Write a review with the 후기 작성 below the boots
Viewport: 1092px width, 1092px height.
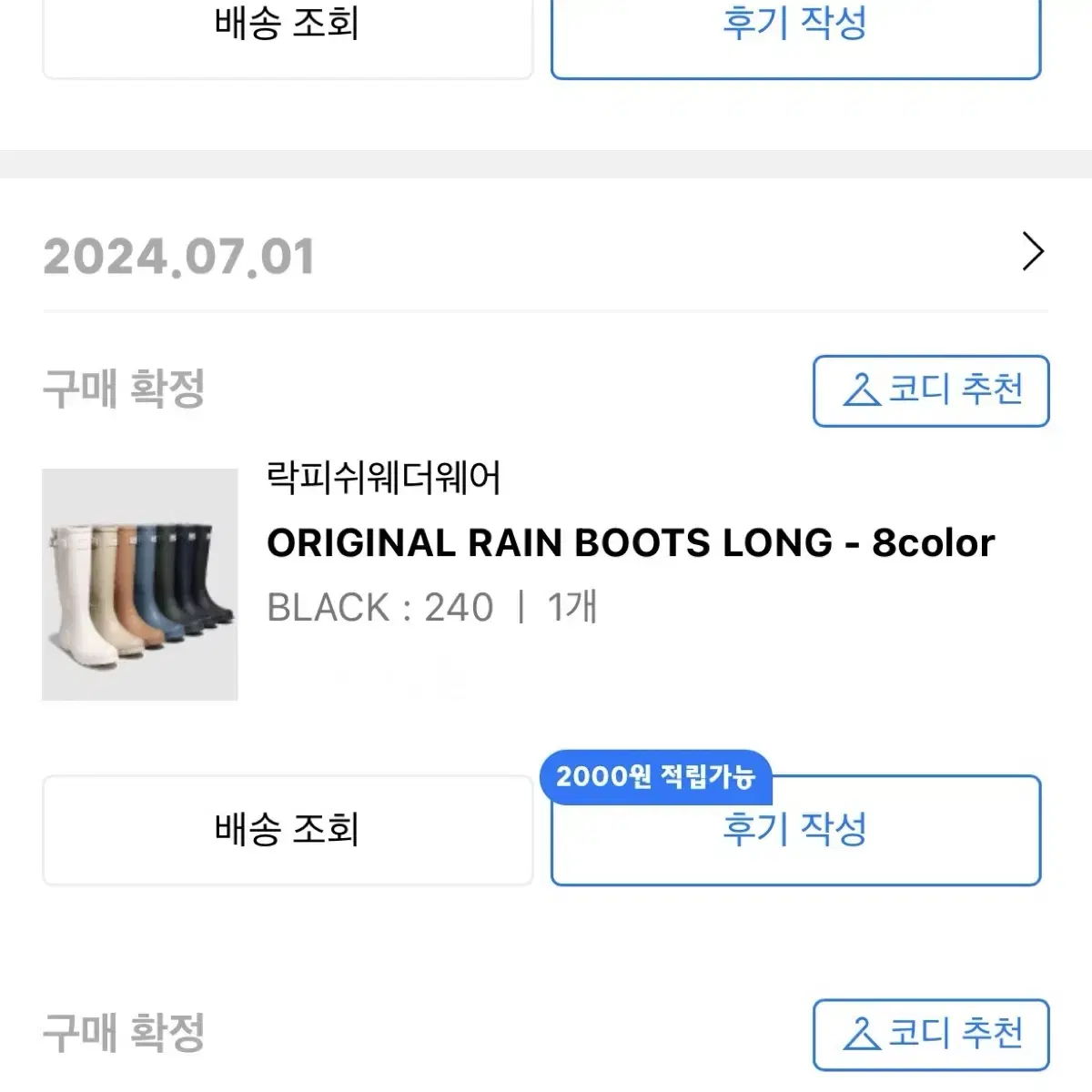coord(795,830)
